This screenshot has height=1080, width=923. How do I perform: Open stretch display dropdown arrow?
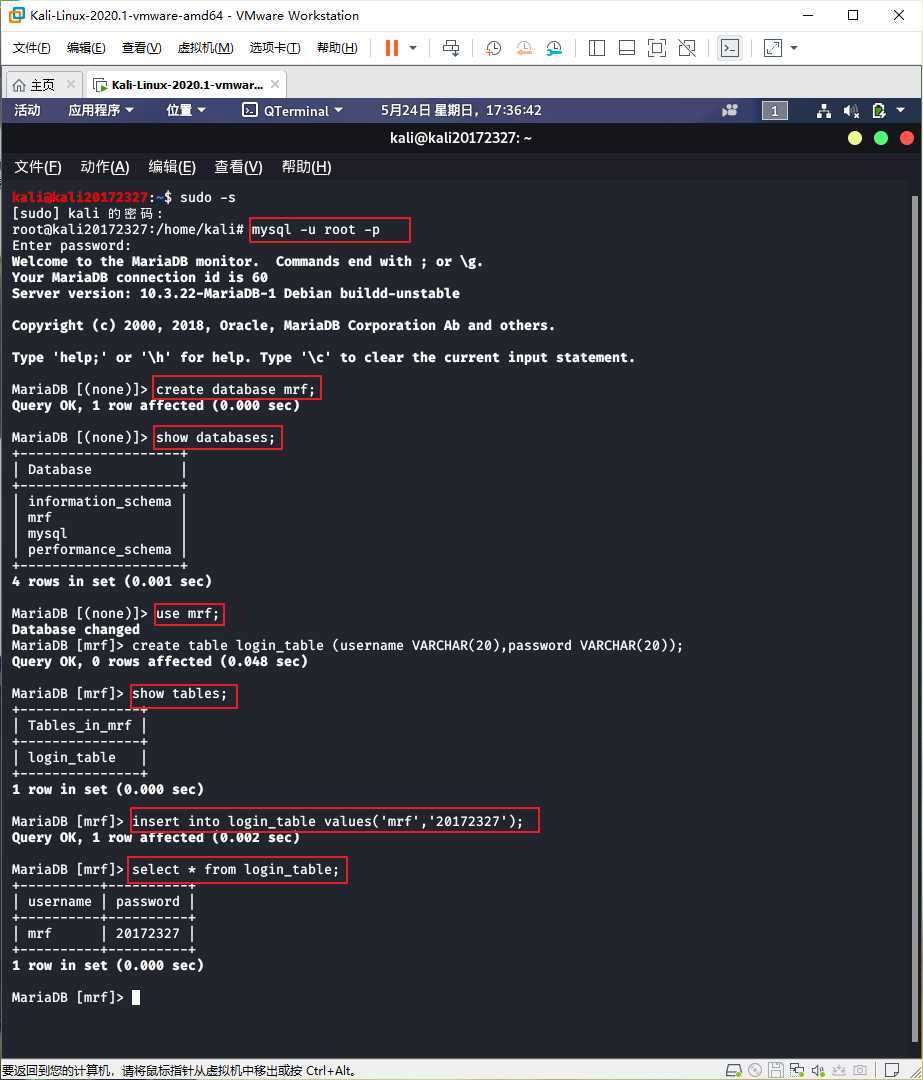[x=794, y=48]
